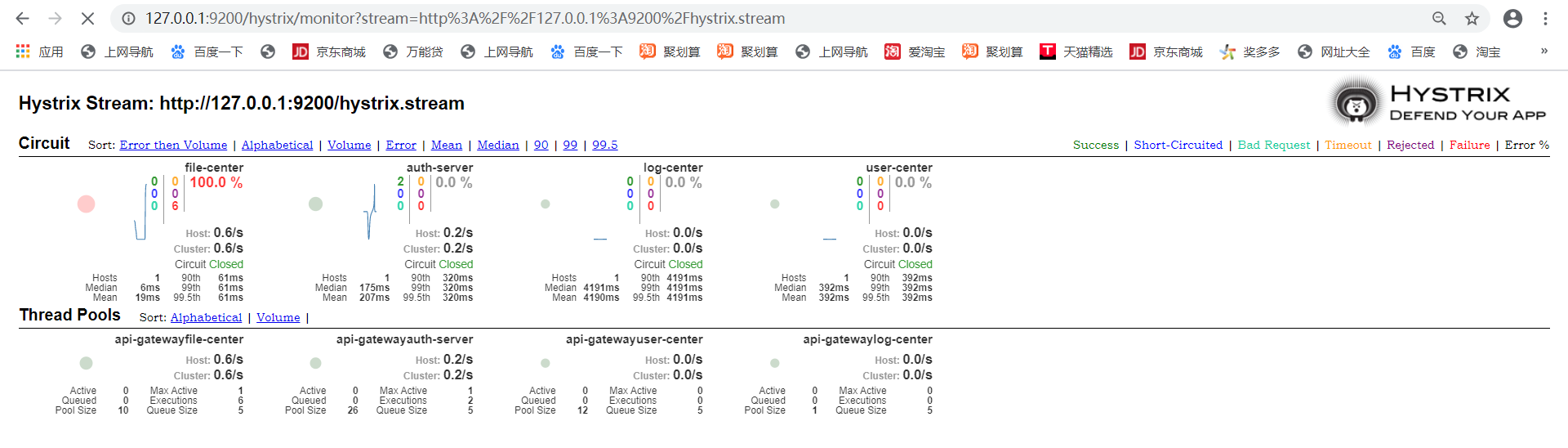Click the api-gatewaylog-center pool title
Screen dimensions: 1568x448
[x=867, y=339]
